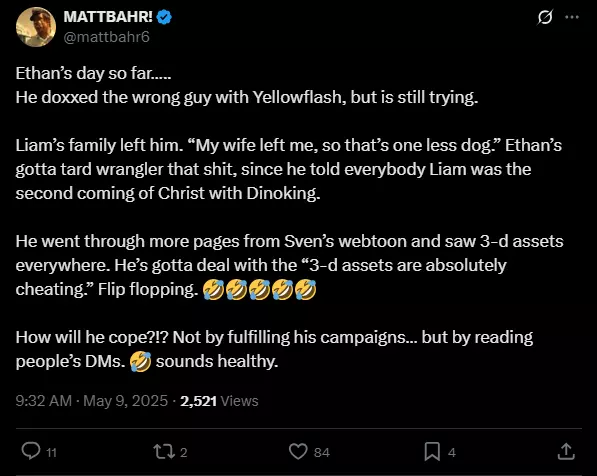This screenshot has height=476, width=597.
Task: Click the tweet text starting 'Ethan's day so far'
Action: (x=289, y=217)
